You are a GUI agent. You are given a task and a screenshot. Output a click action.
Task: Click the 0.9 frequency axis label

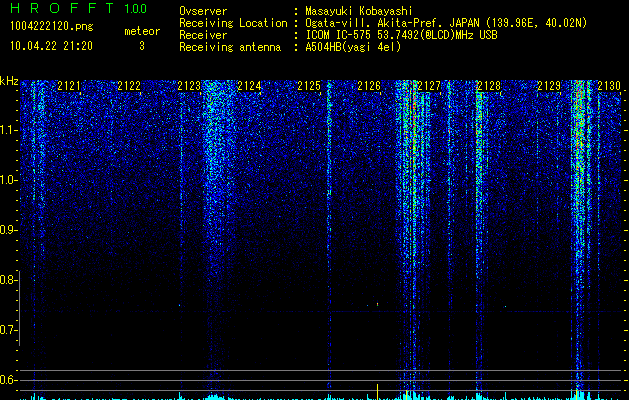(x=8, y=230)
